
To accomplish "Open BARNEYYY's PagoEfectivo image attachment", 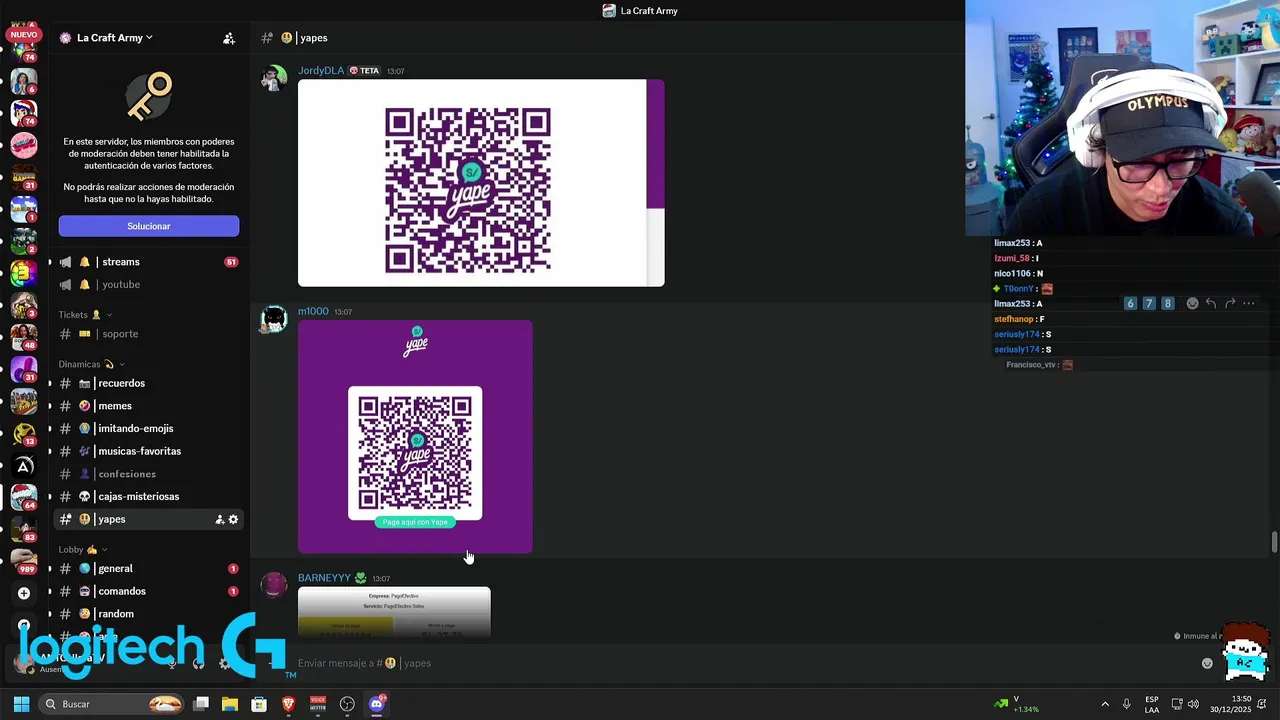I will click(394, 611).
